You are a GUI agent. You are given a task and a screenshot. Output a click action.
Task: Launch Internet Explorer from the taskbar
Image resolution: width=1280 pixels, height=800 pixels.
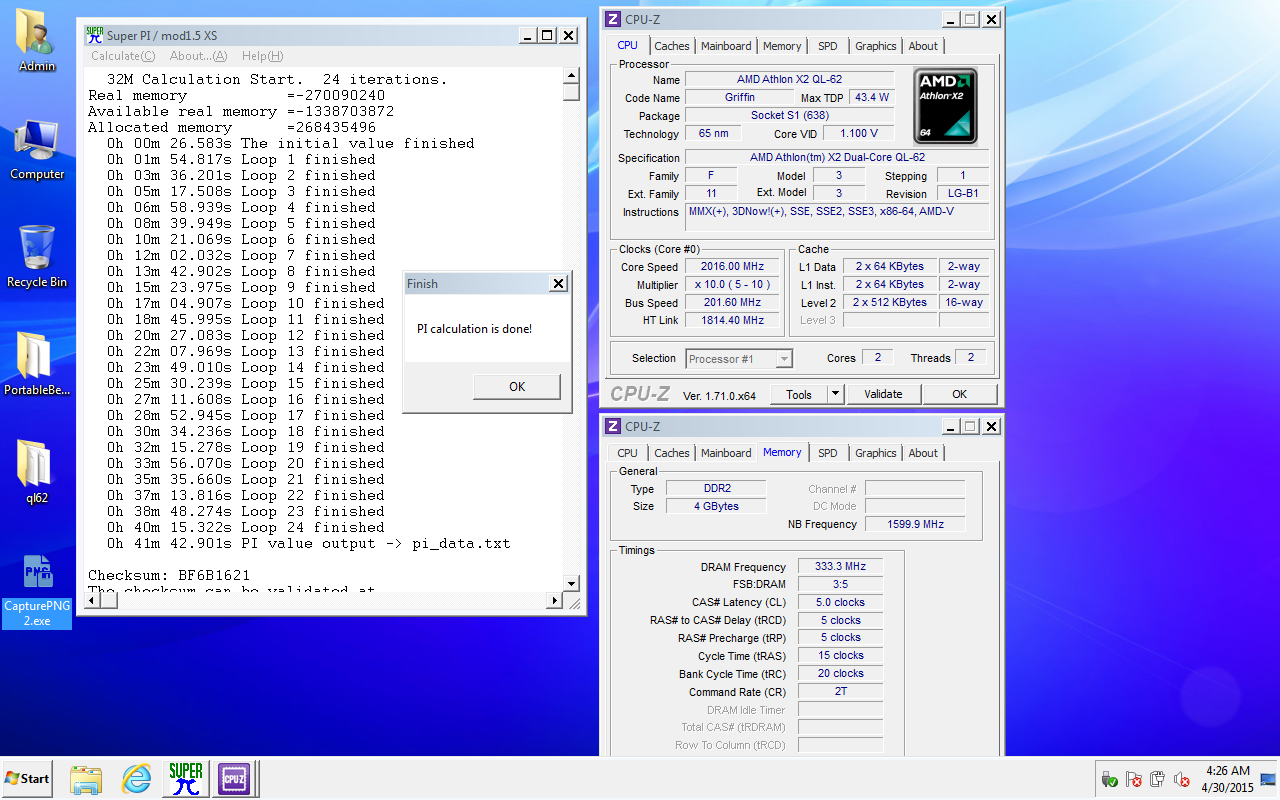[136, 778]
